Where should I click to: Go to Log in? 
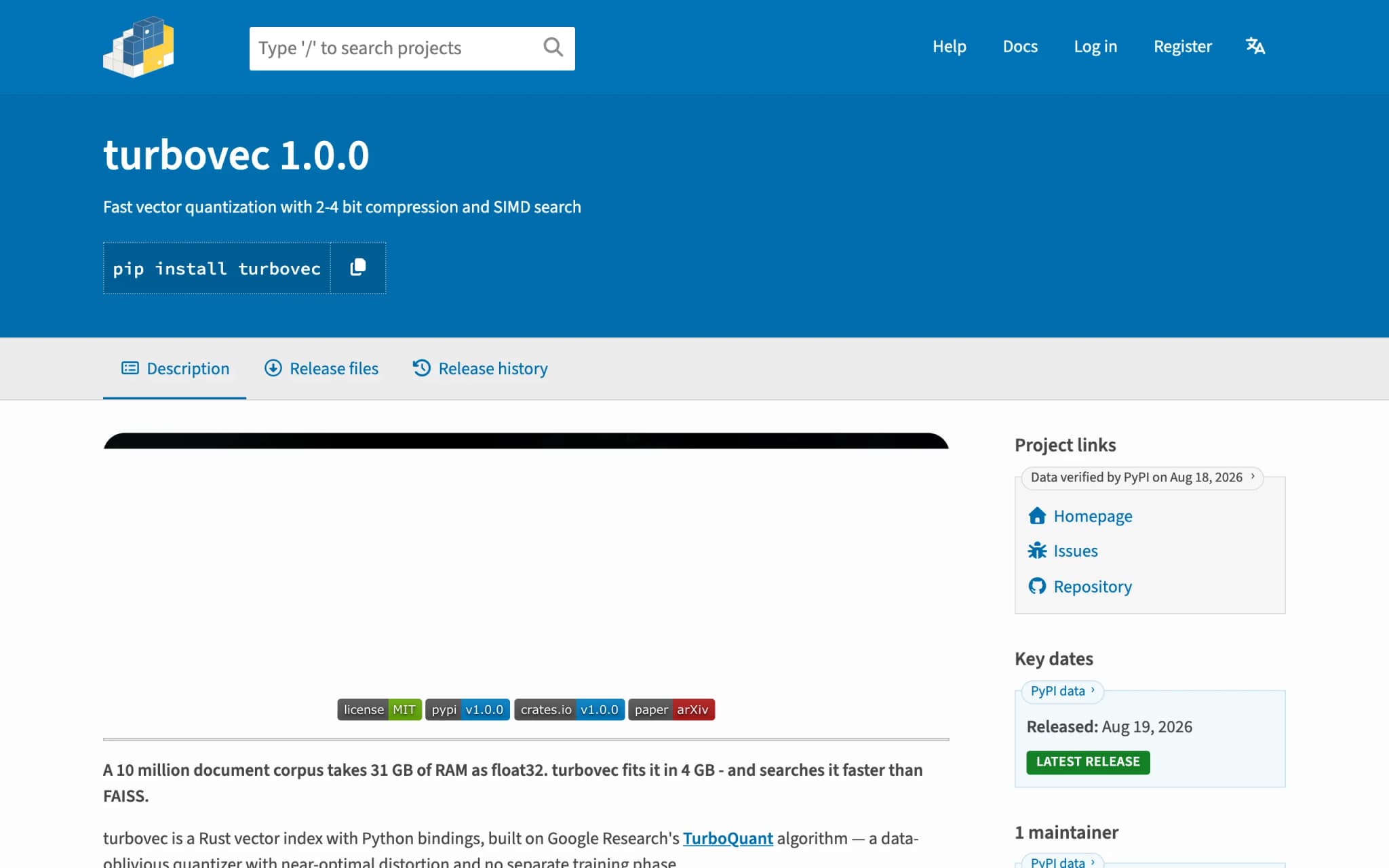tap(1095, 46)
